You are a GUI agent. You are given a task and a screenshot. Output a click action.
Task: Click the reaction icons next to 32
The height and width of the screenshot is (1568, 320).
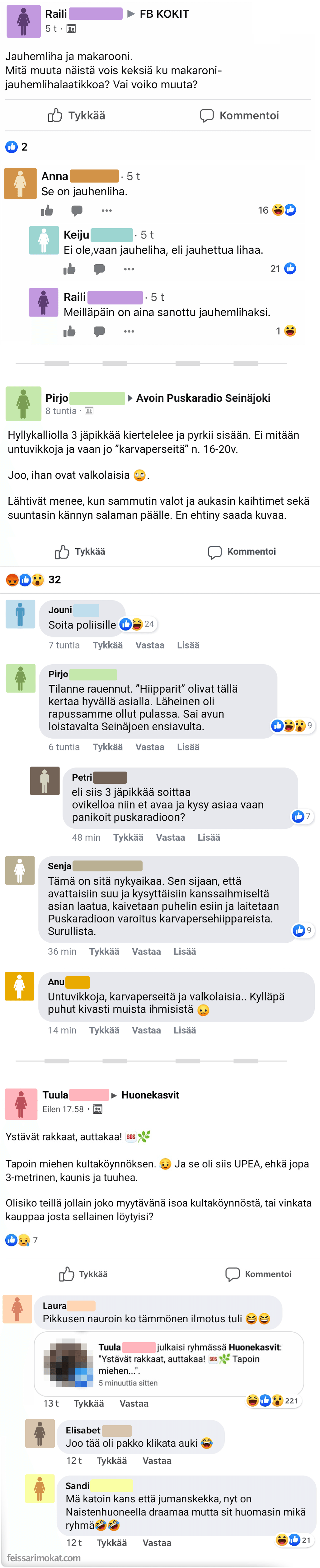[x=25, y=580]
